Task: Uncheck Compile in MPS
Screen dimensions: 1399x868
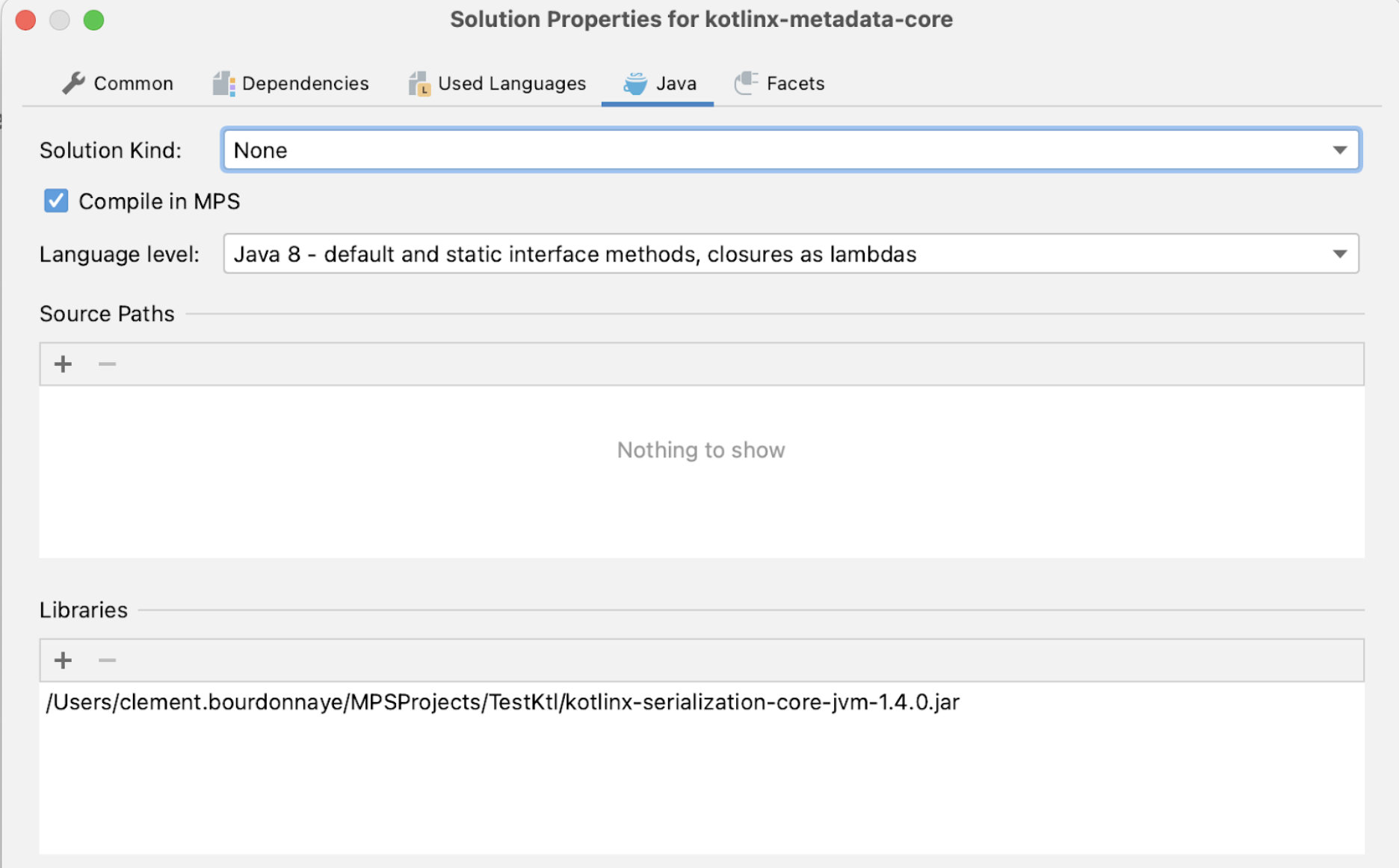Action: (x=55, y=200)
